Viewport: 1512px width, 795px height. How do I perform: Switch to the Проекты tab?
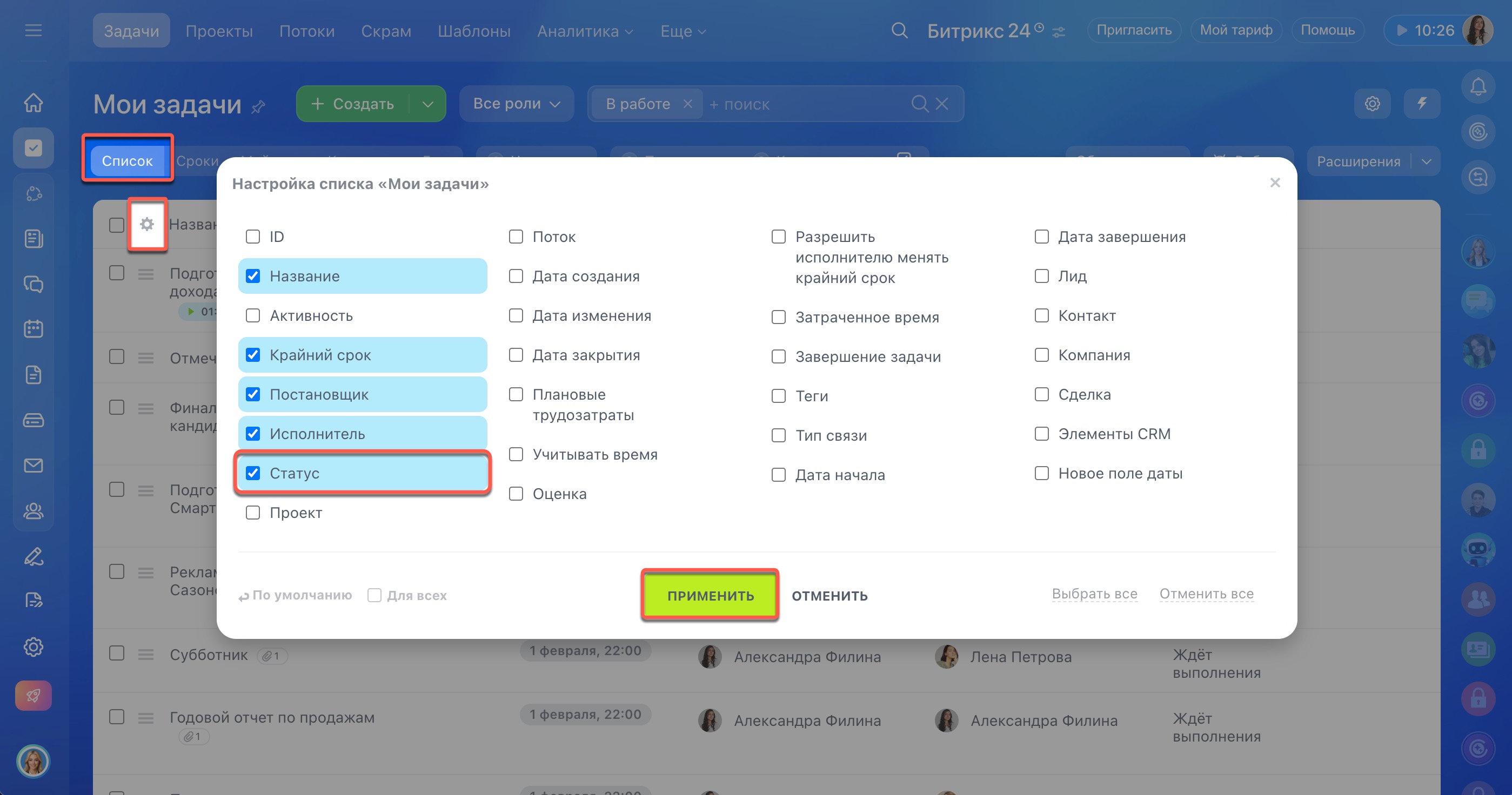[x=219, y=31]
